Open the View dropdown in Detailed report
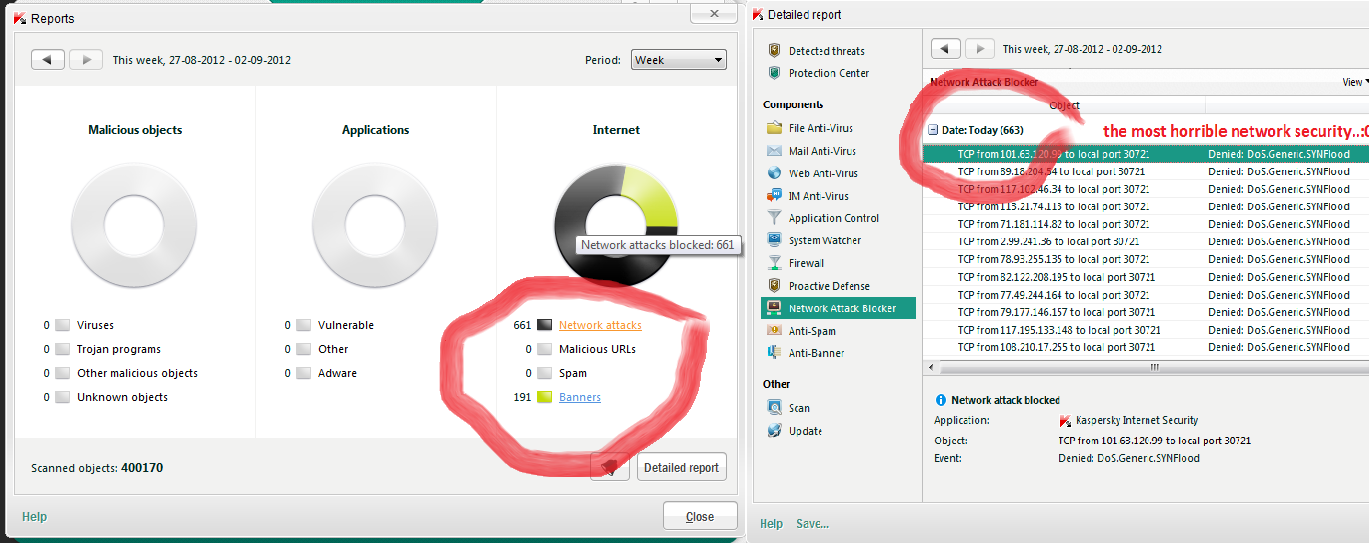 (1355, 82)
